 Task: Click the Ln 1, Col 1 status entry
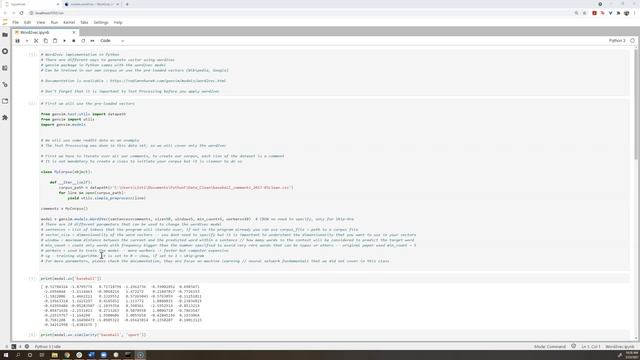pyautogui.click(x=591, y=347)
